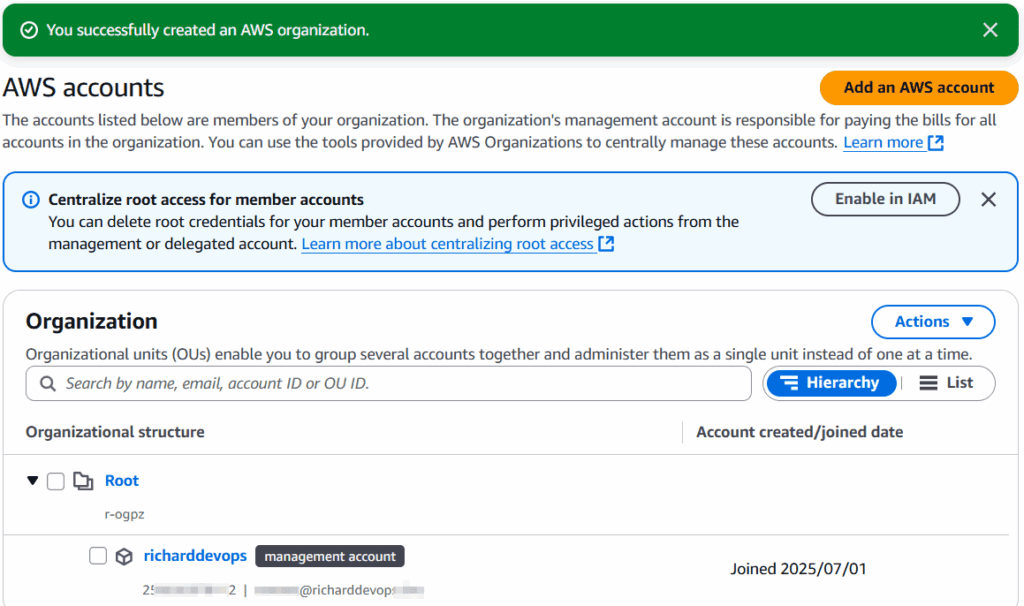
Task: Switch to List view
Action: 946,383
